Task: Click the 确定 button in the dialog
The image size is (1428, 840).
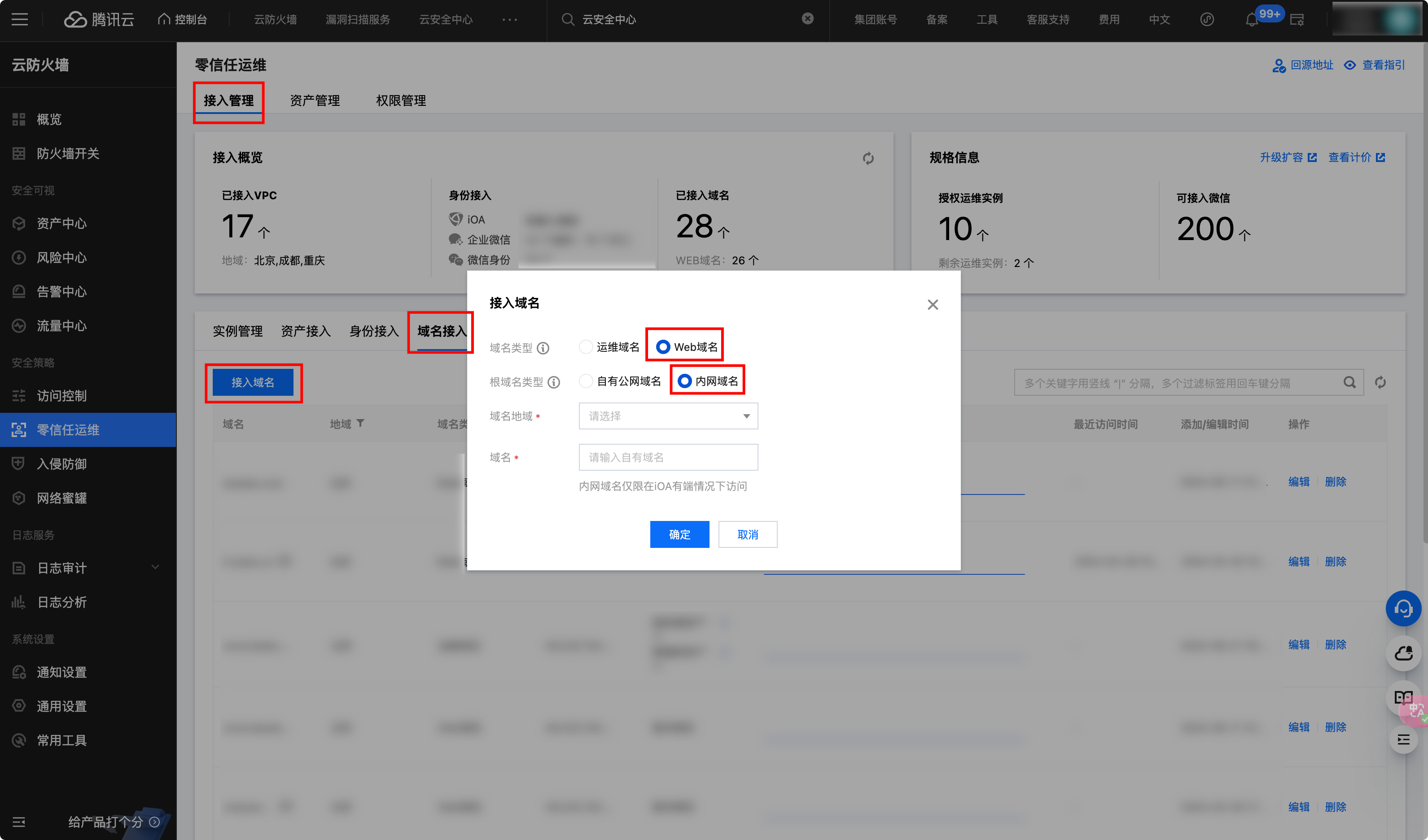Action: click(x=679, y=534)
